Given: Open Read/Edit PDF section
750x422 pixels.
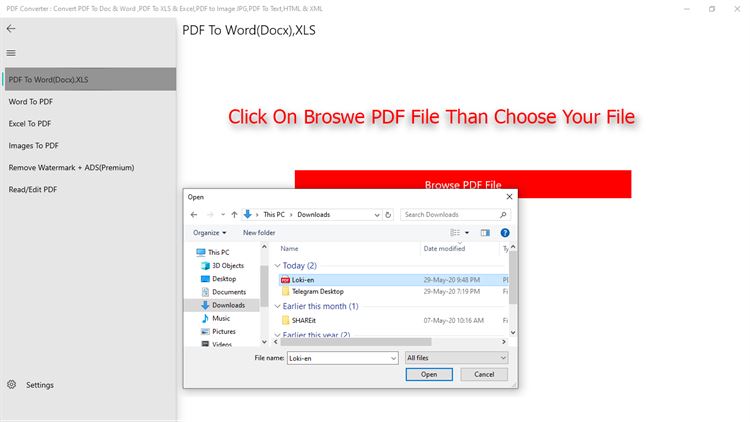Looking at the screenshot, I should 33,189.
